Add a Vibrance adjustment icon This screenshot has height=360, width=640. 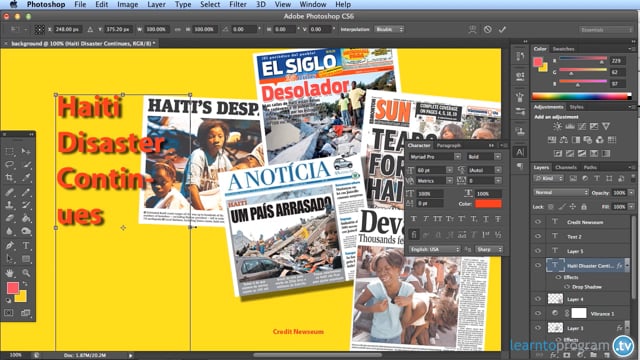[606, 127]
